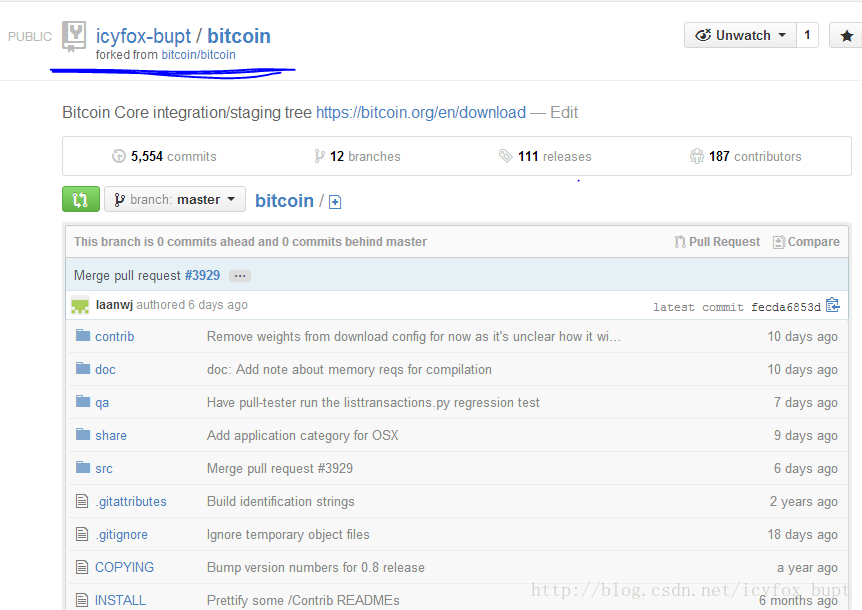
Task: Open the COPYING file
Action: 124,567
